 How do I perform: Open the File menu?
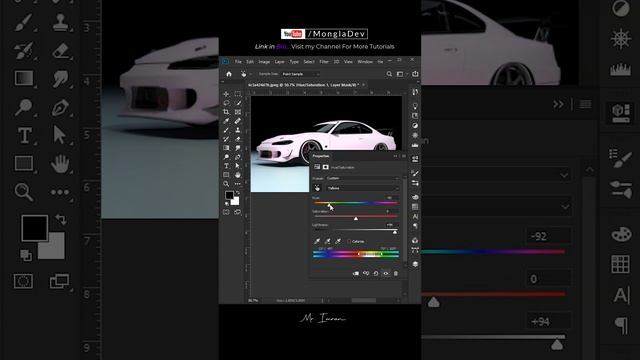(238, 62)
